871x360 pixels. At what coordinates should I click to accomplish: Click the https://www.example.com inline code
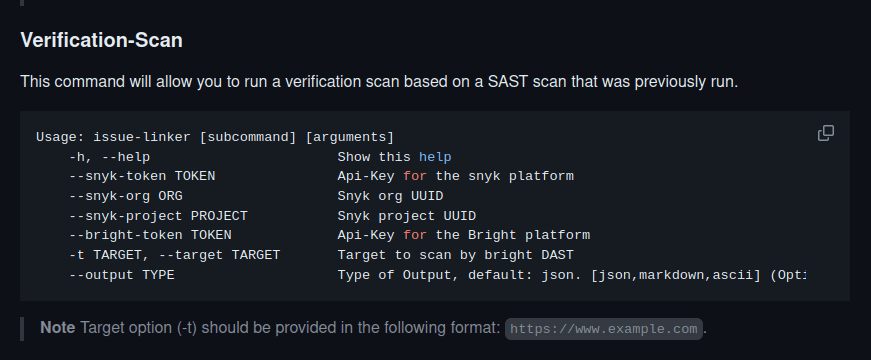point(604,329)
